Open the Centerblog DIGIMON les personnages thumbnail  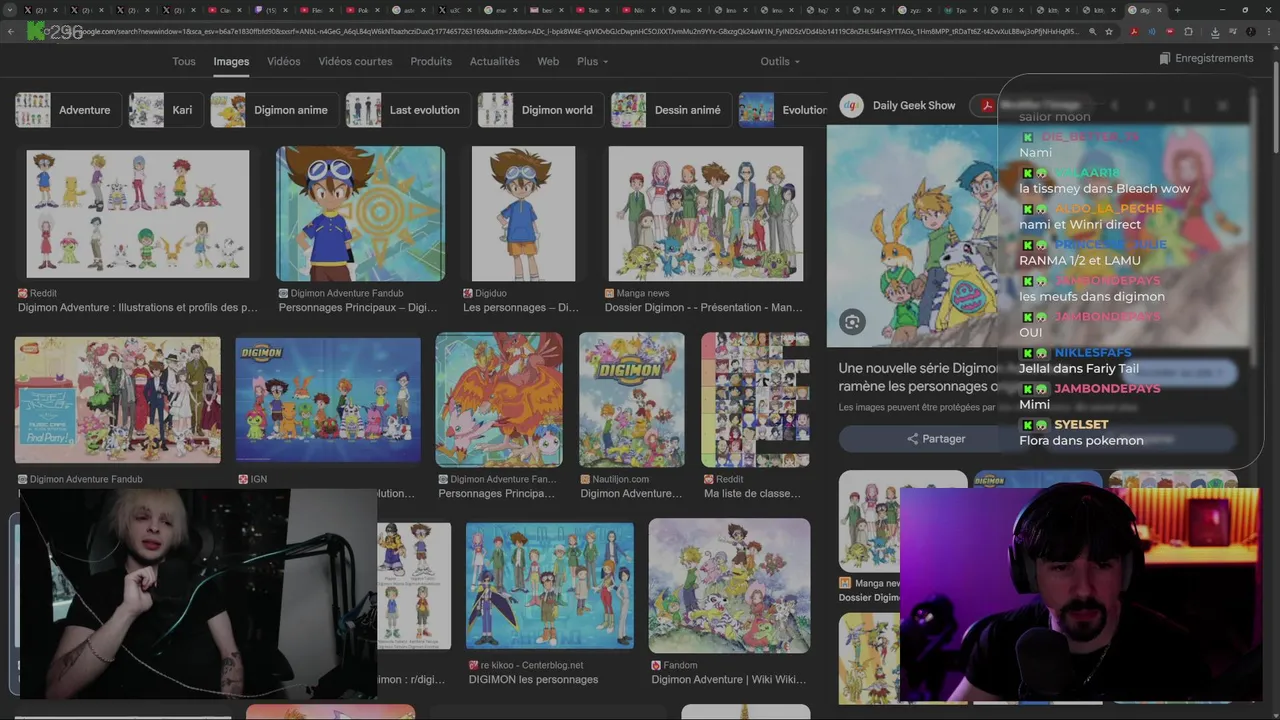pos(550,586)
